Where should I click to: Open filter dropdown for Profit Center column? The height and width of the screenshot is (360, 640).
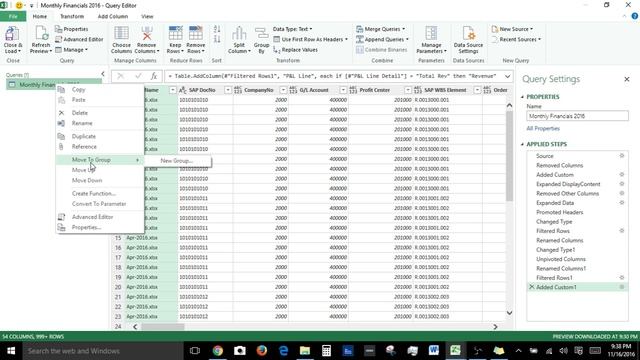point(407,90)
